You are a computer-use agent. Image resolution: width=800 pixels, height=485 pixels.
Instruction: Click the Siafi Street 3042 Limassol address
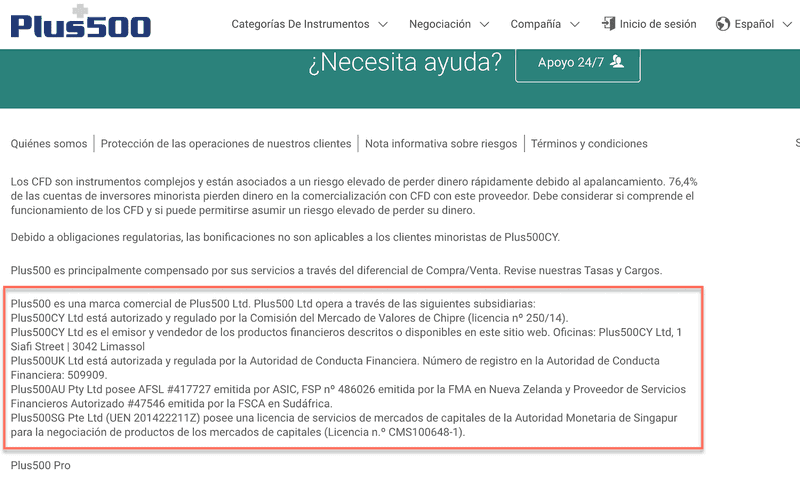click(x=78, y=346)
